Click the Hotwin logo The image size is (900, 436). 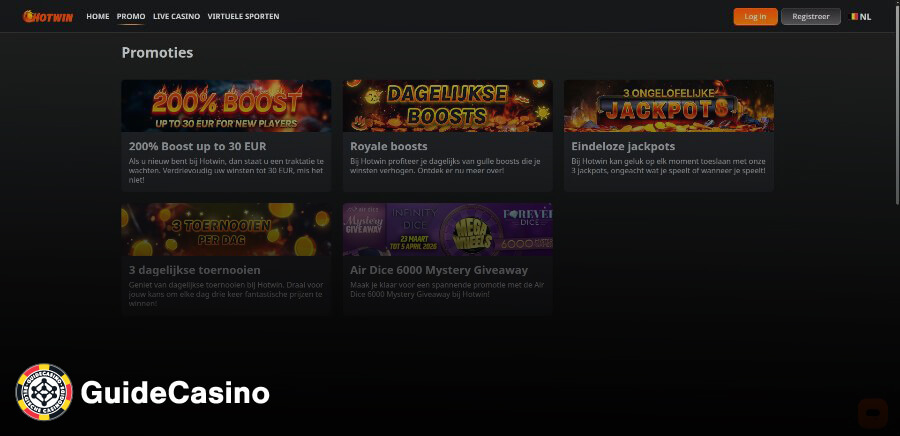[x=48, y=17]
